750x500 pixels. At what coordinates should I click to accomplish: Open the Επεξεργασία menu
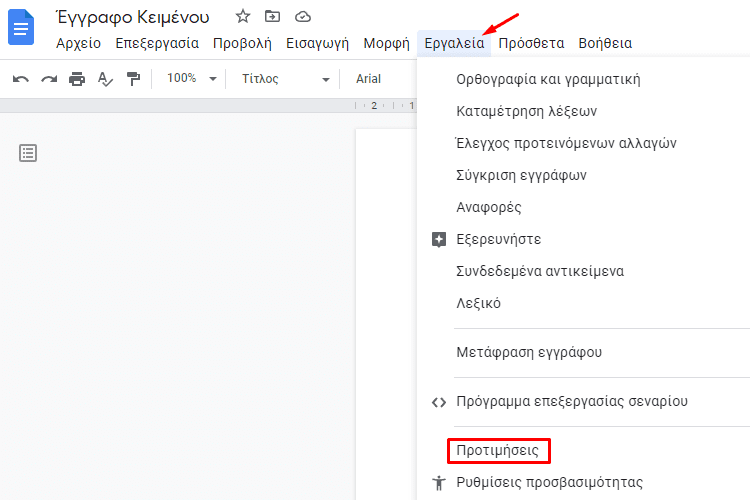coord(157,44)
